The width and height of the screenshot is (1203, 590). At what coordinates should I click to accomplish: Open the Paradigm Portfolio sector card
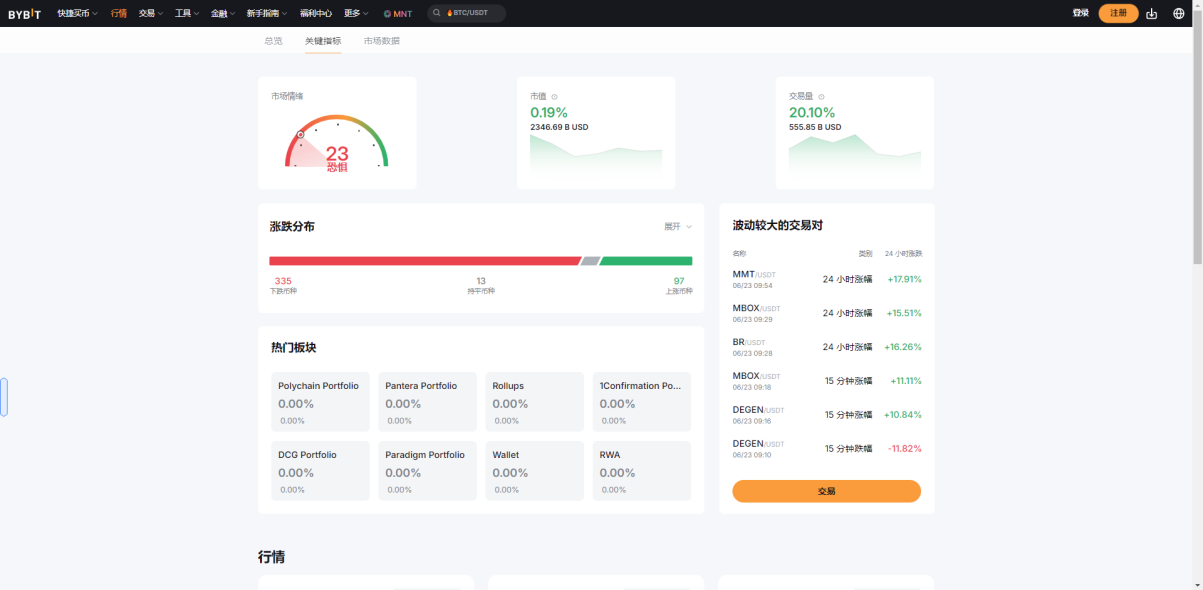[428, 471]
